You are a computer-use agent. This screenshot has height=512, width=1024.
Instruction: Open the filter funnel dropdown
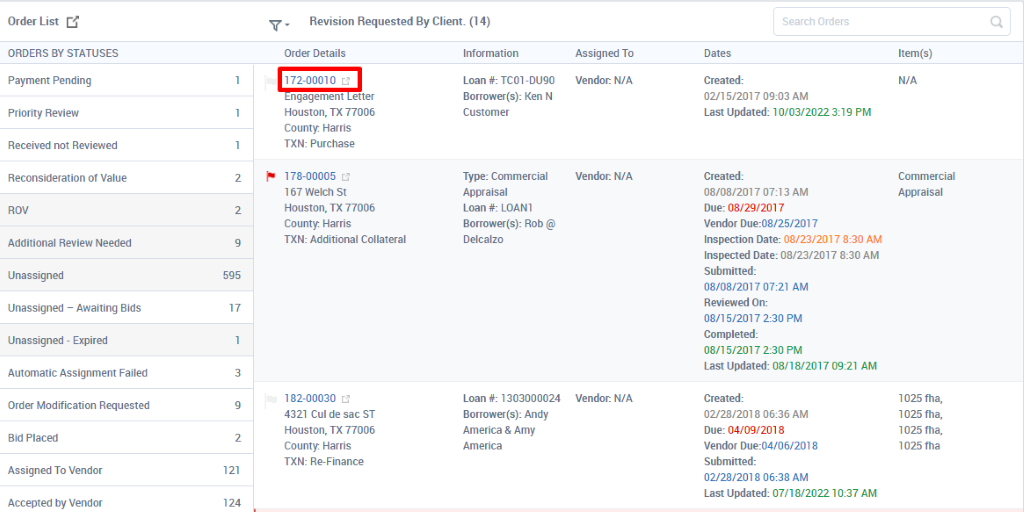pos(279,25)
